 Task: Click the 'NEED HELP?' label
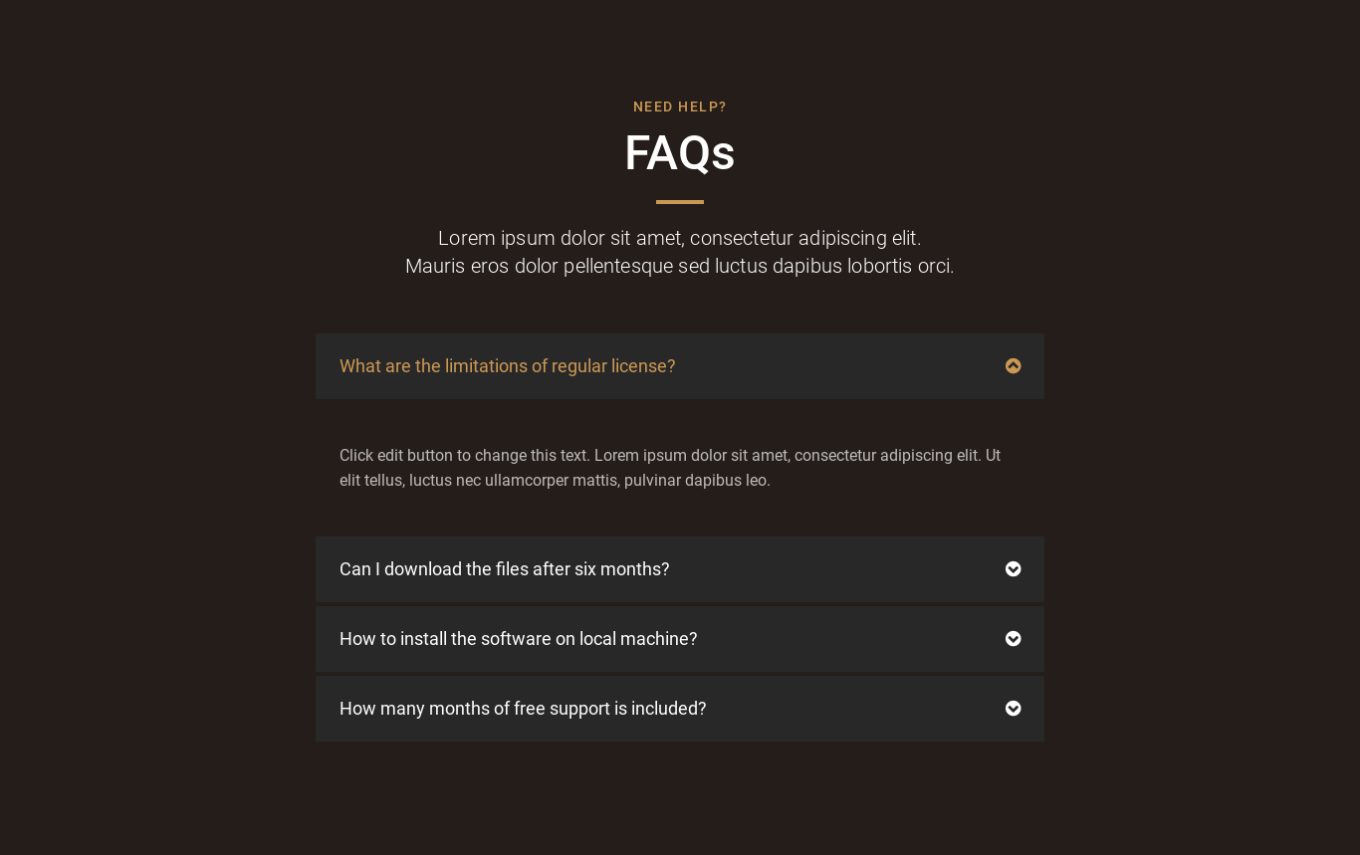[x=680, y=107]
